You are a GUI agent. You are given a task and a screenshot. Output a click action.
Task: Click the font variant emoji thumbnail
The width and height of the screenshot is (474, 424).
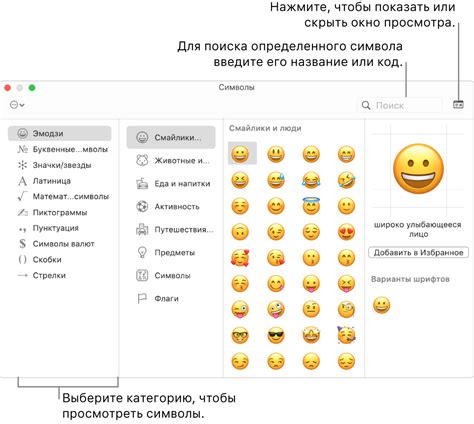tap(381, 305)
